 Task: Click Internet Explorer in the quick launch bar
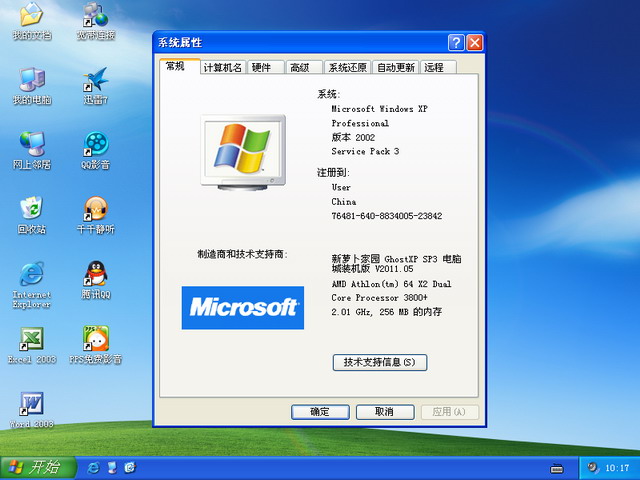click(93, 468)
